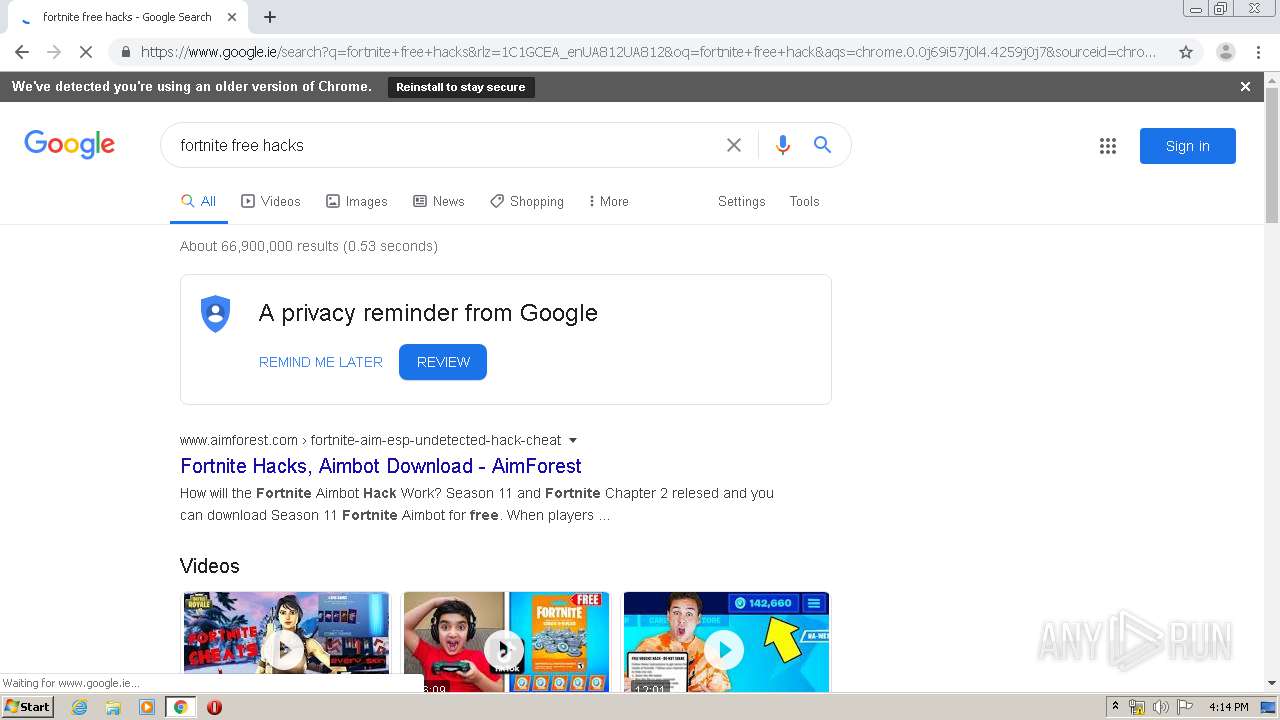Click the address bar URL
The width and height of the screenshot is (1280, 720).
click(648, 52)
